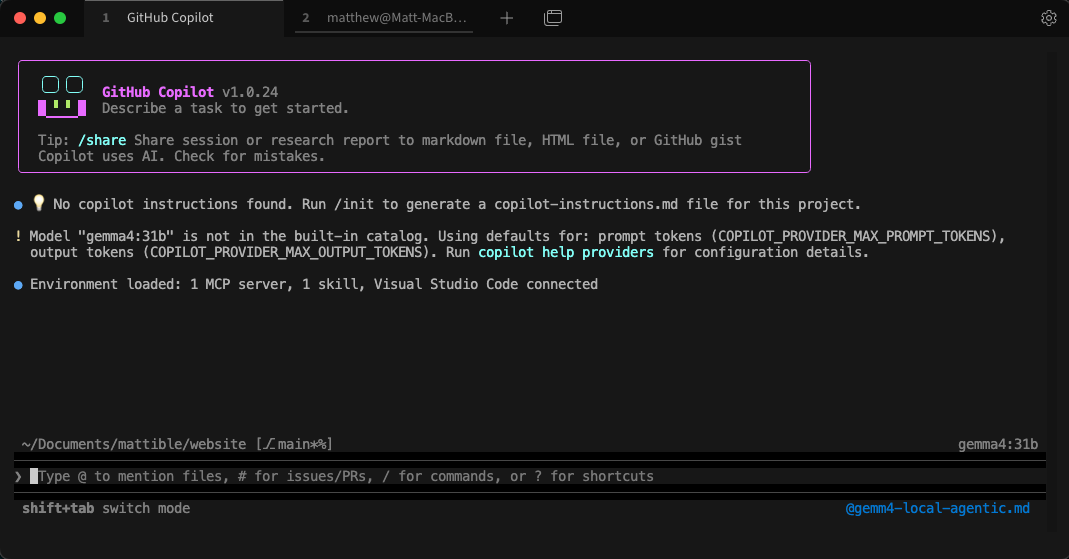Click the version number v1.0.24
The image size is (1069, 559).
tap(250, 92)
